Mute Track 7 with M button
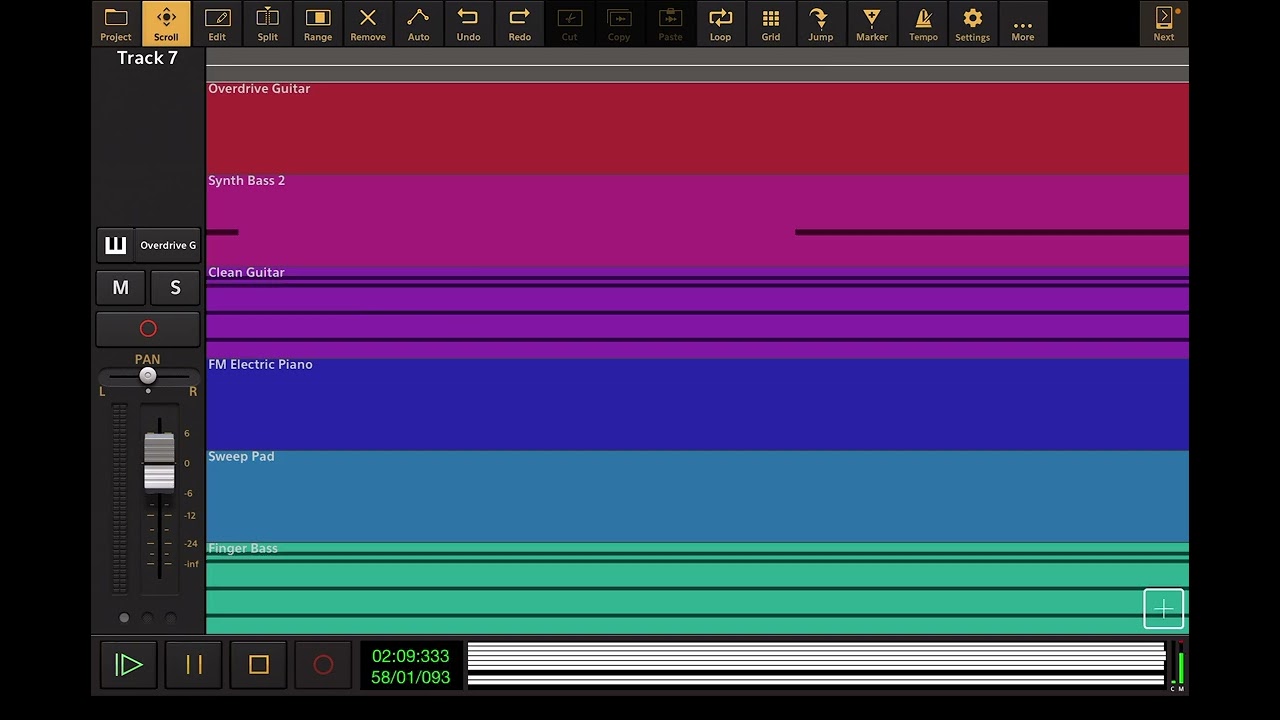1280x720 pixels. [x=121, y=288]
